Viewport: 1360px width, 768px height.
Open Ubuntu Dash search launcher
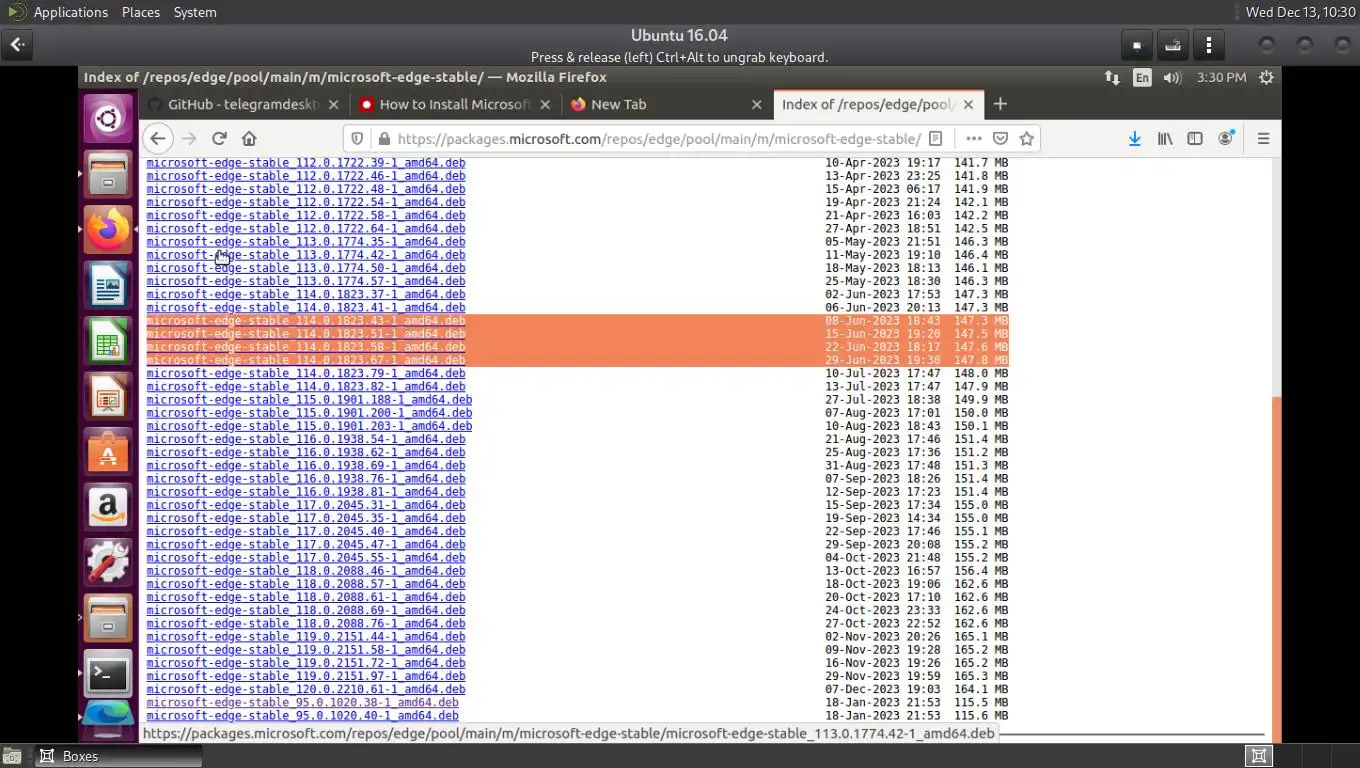108,121
